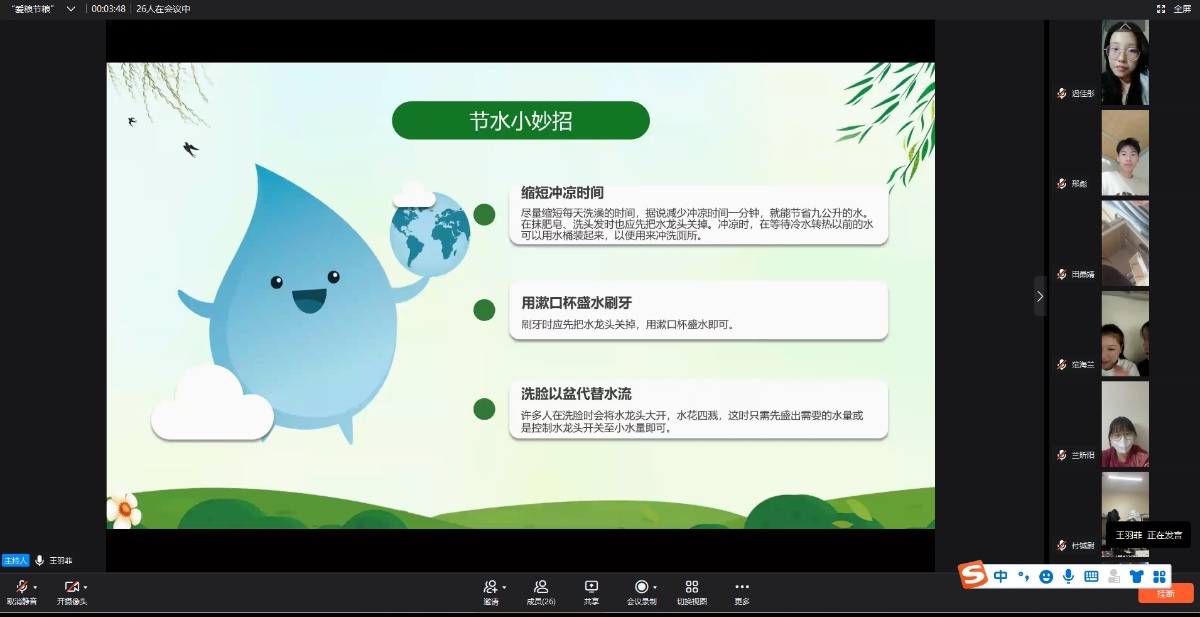The width and height of the screenshot is (1200, 617).
Task: Click the muted mic icon beside 范海兰
Action: click(x=1062, y=365)
